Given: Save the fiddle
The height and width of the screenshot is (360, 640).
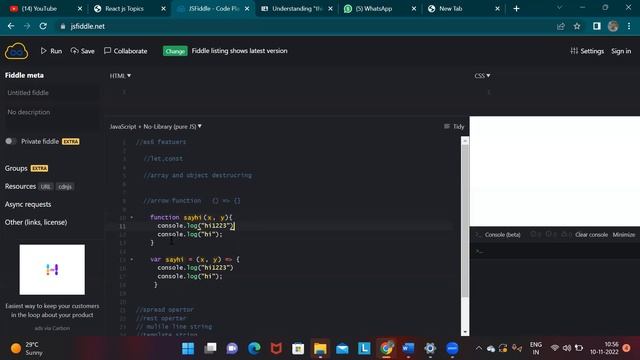Looking at the screenshot, I should (82, 51).
